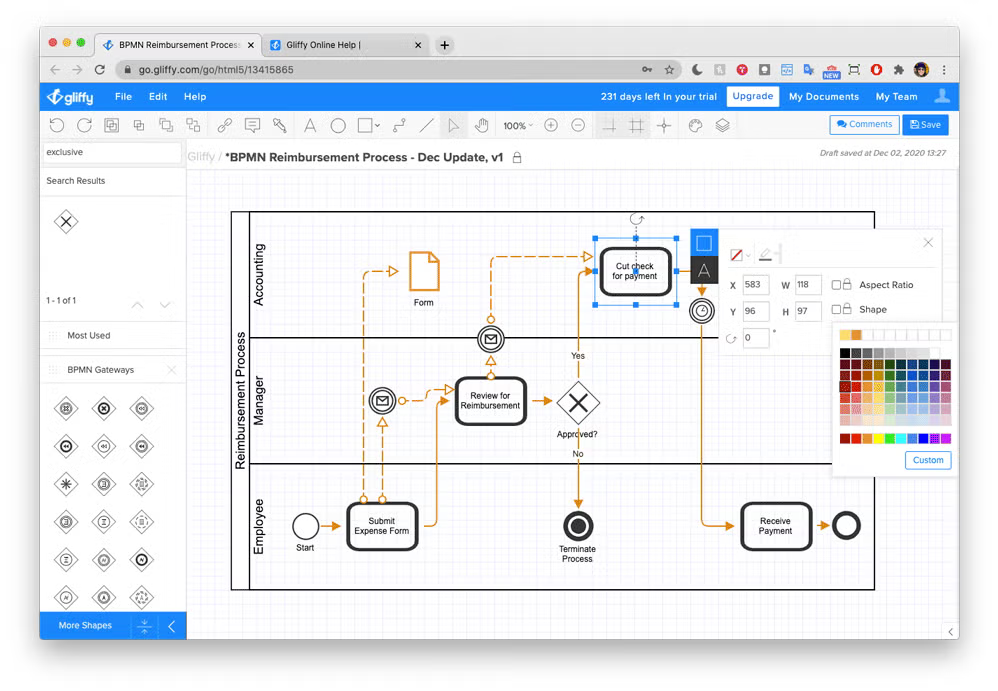
Task: Add a popup note comment icon
Action: 252,125
